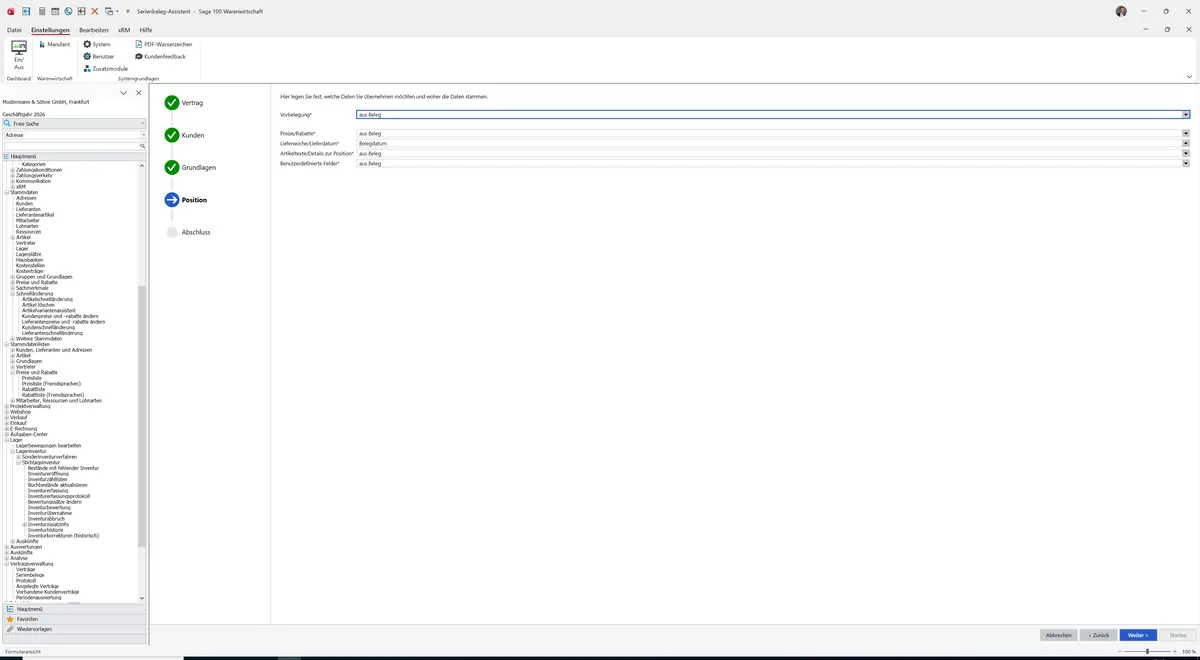Click the red X icon in quick access toolbar
The height and width of the screenshot is (660, 1200).
click(94, 11)
